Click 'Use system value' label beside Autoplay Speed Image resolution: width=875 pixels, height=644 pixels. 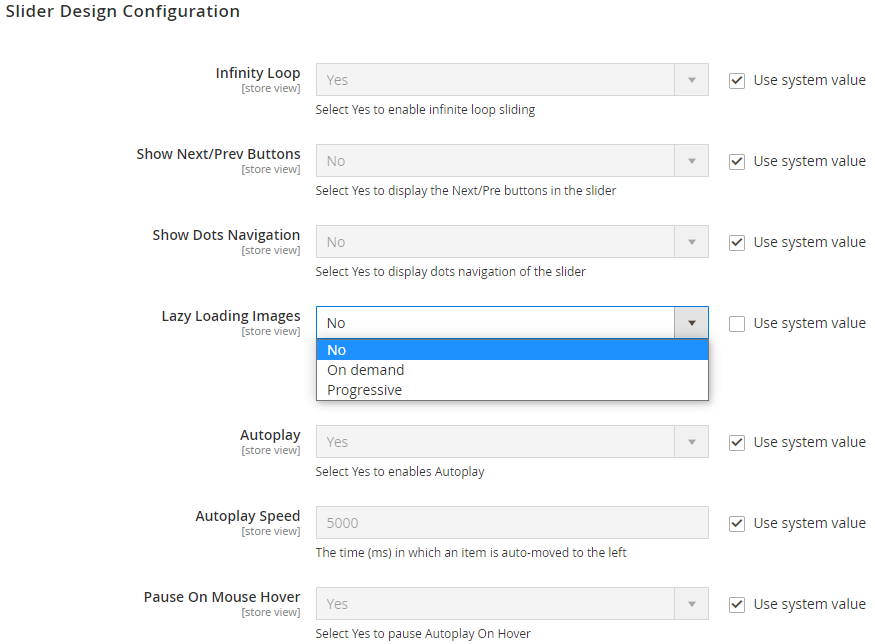[809, 523]
